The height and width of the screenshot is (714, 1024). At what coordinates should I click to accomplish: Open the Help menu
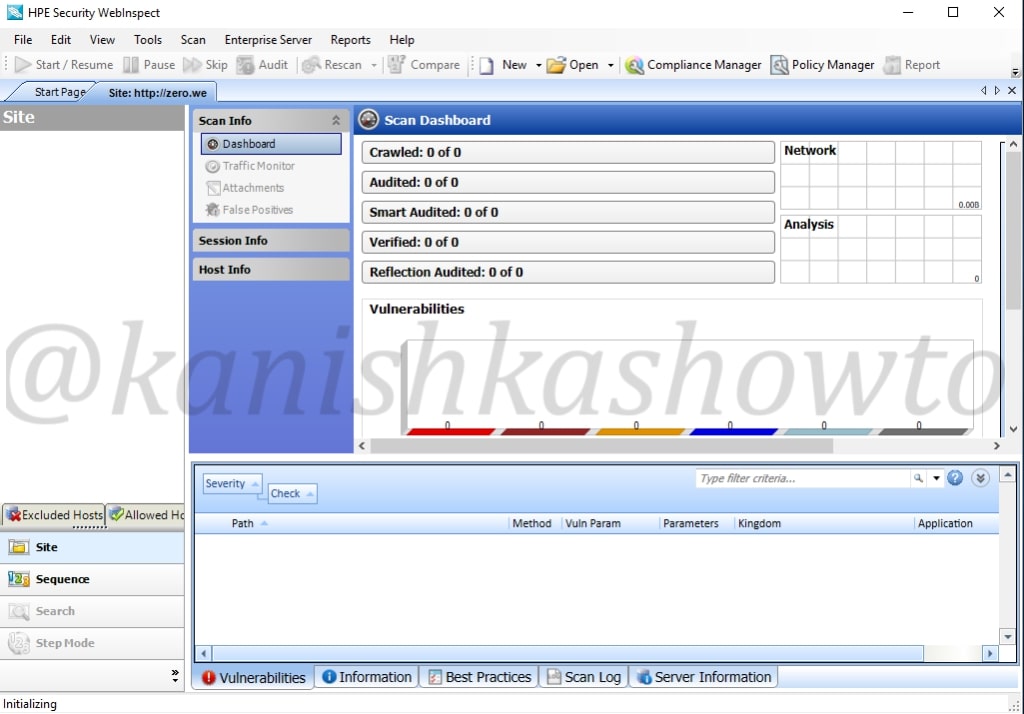[402, 40]
